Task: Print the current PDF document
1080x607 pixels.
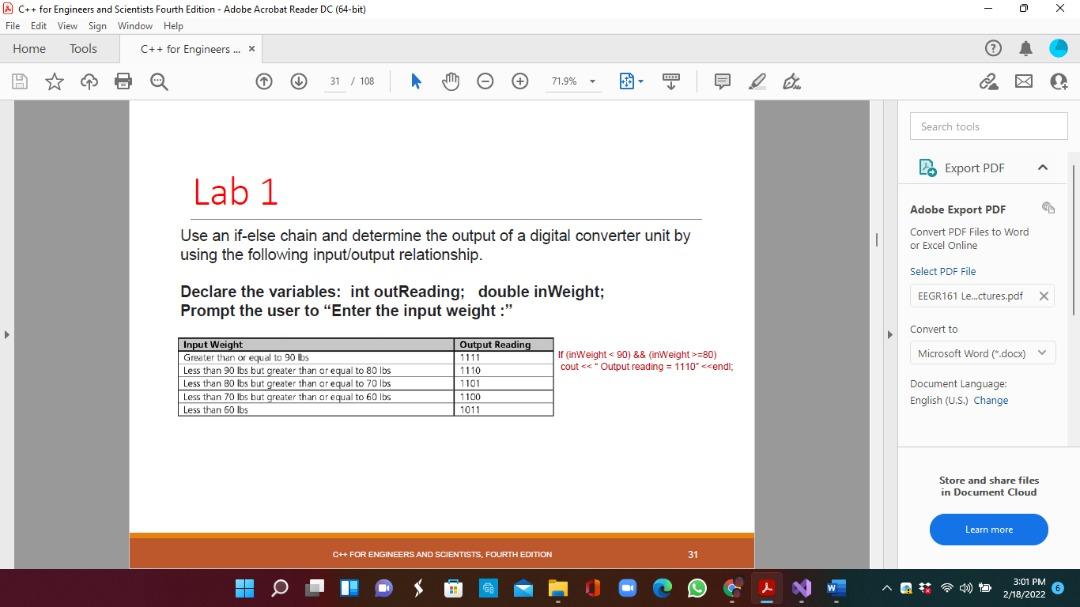Action: pyautogui.click(x=121, y=81)
